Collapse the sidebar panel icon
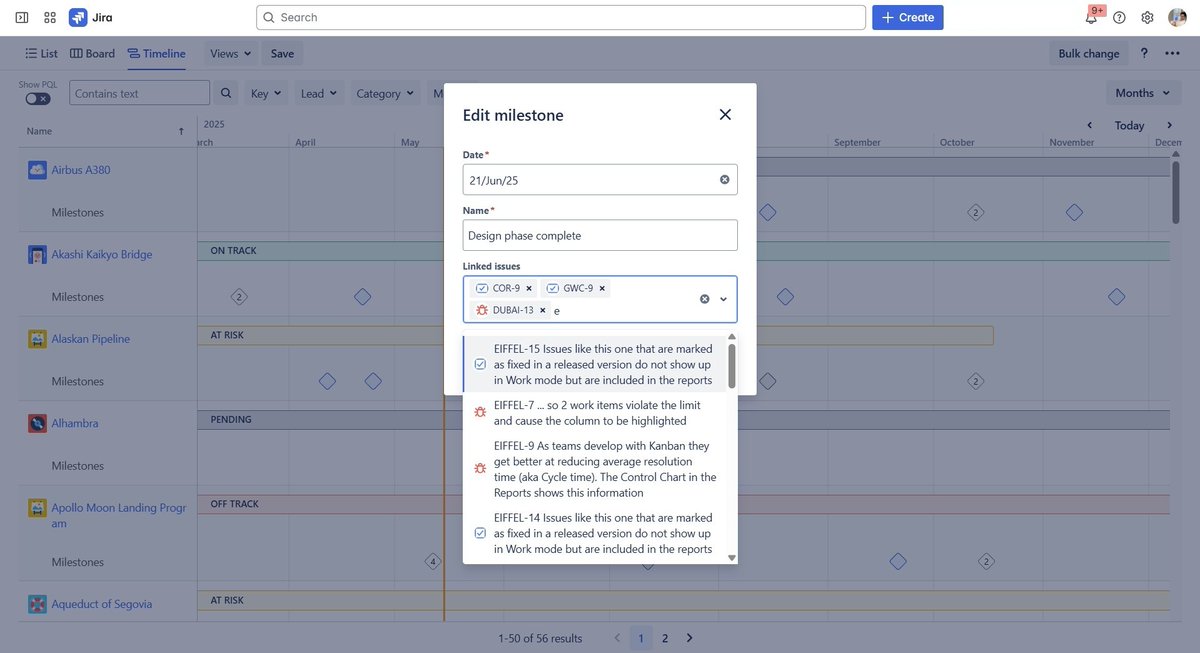Viewport: 1200px width, 653px height. (22, 17)
